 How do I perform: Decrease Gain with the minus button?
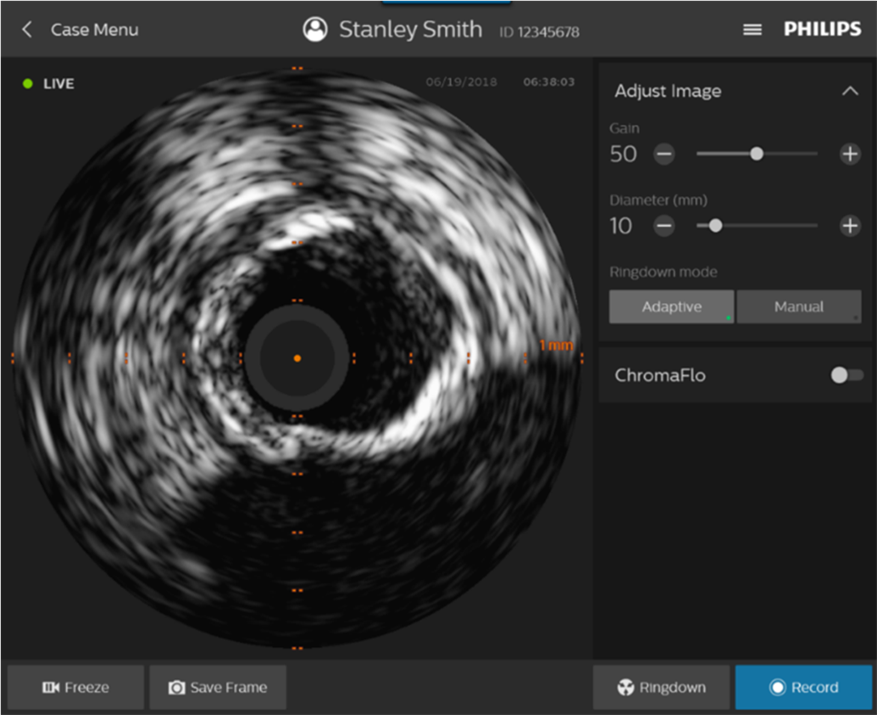(664, 154)
